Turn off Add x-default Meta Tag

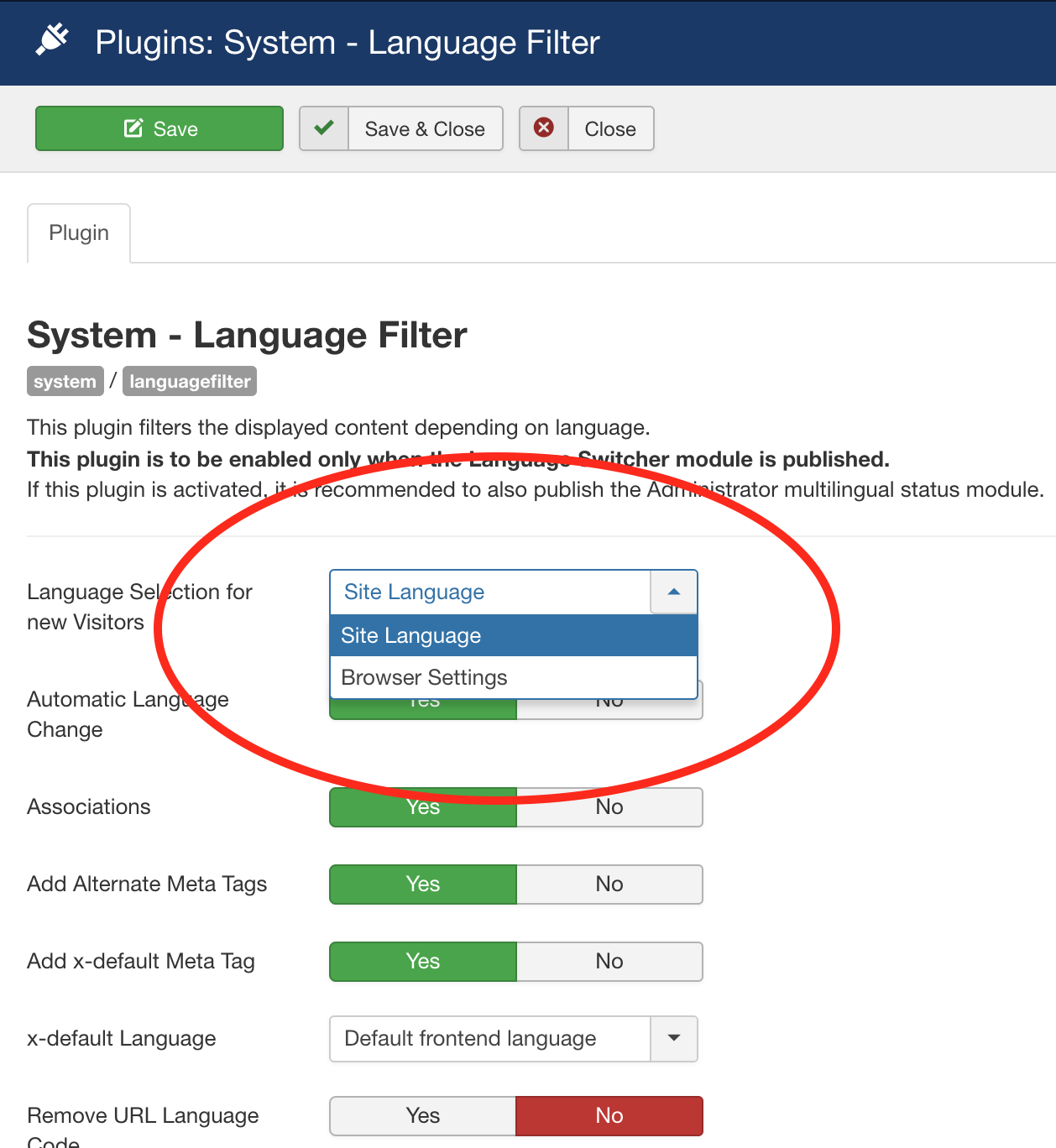click(609, 962)
